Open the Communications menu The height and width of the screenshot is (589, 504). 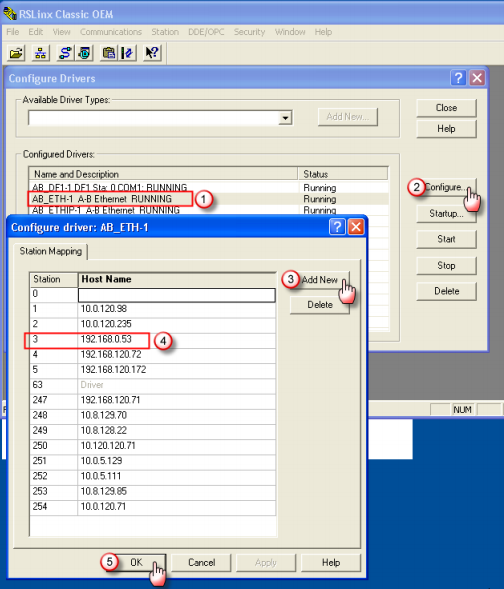pyautogui.click(x=111, y=32)
